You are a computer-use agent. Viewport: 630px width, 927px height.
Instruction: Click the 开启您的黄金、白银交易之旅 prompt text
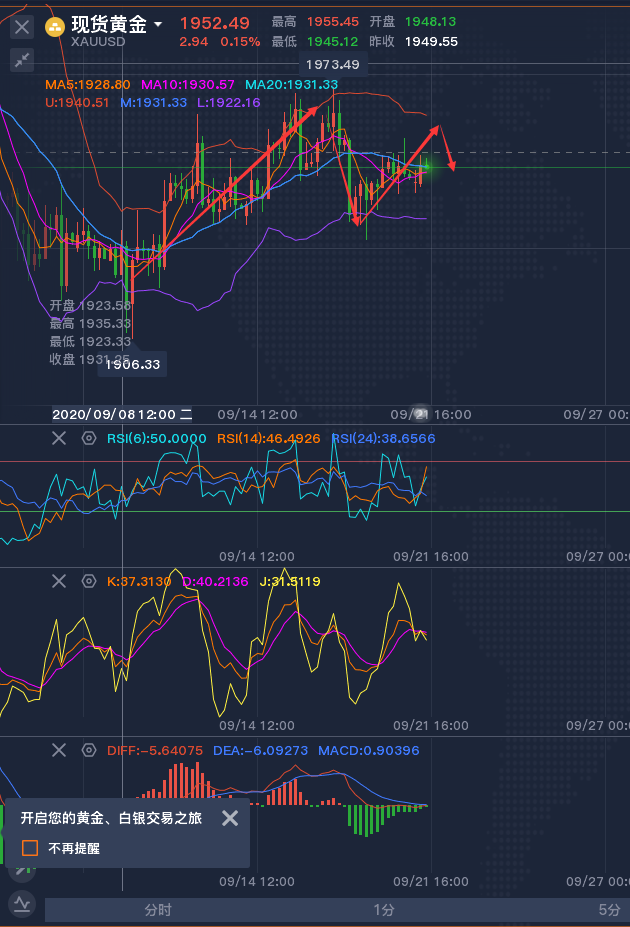point(111,818)
